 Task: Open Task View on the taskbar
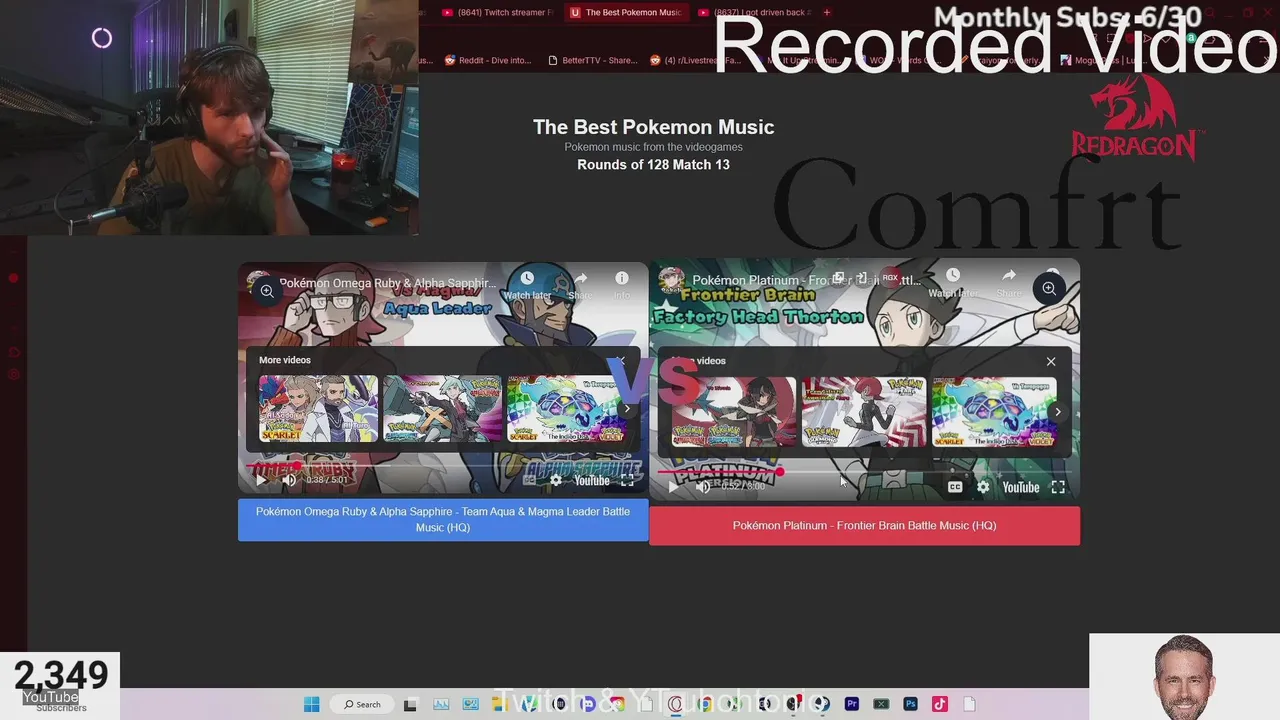pos(410,704)
